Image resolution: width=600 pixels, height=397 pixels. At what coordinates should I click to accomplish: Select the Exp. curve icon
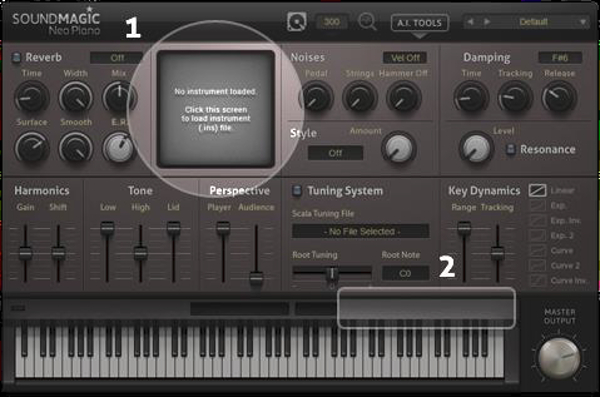click(537, 206)
